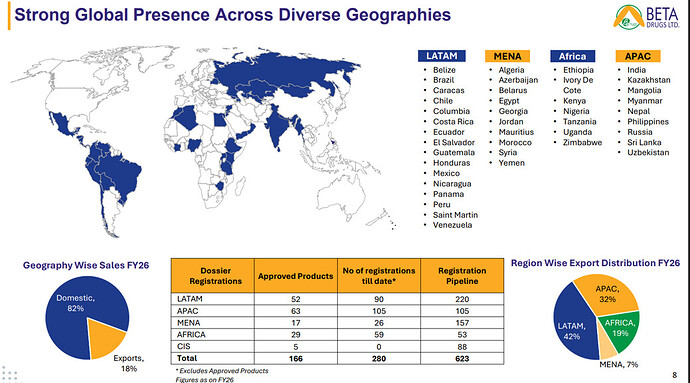
Task: Click 'Yemen' in the MENA list
Action: point(511,163)
